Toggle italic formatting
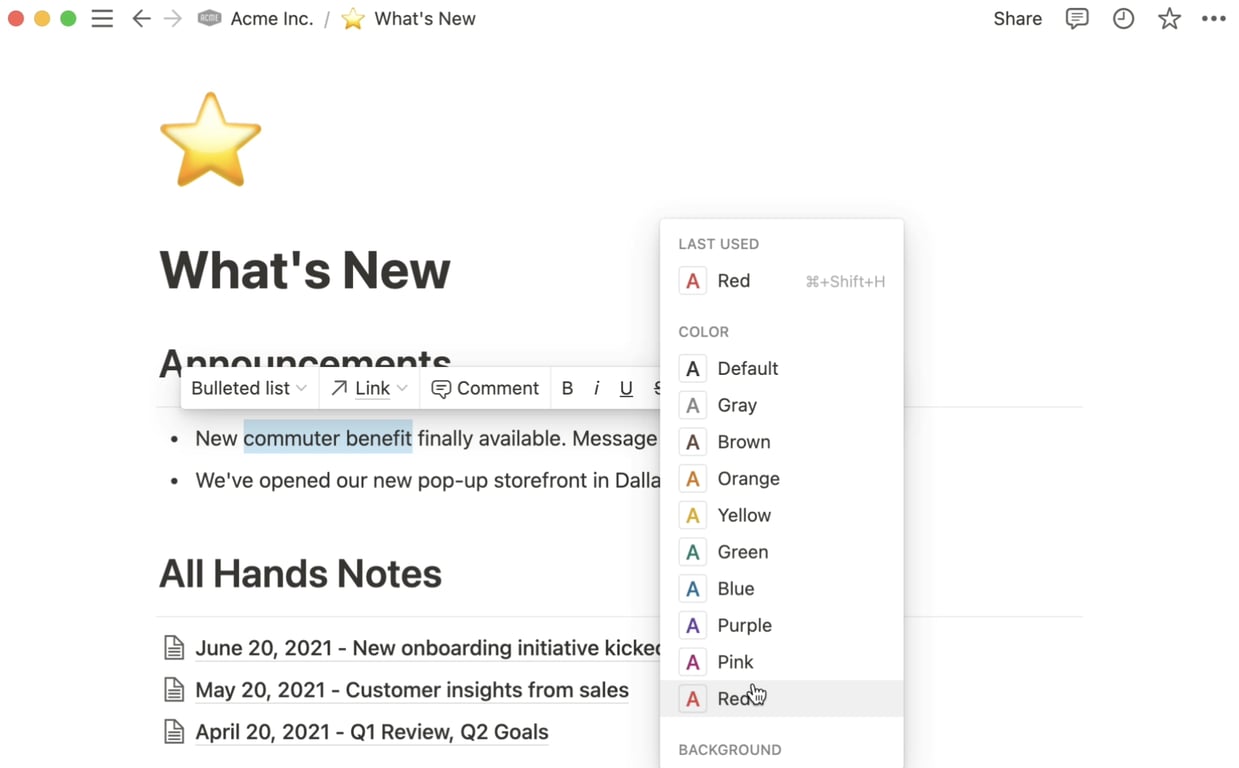The height and width of the screenshot is (768, 1239). tap(597, 389)
